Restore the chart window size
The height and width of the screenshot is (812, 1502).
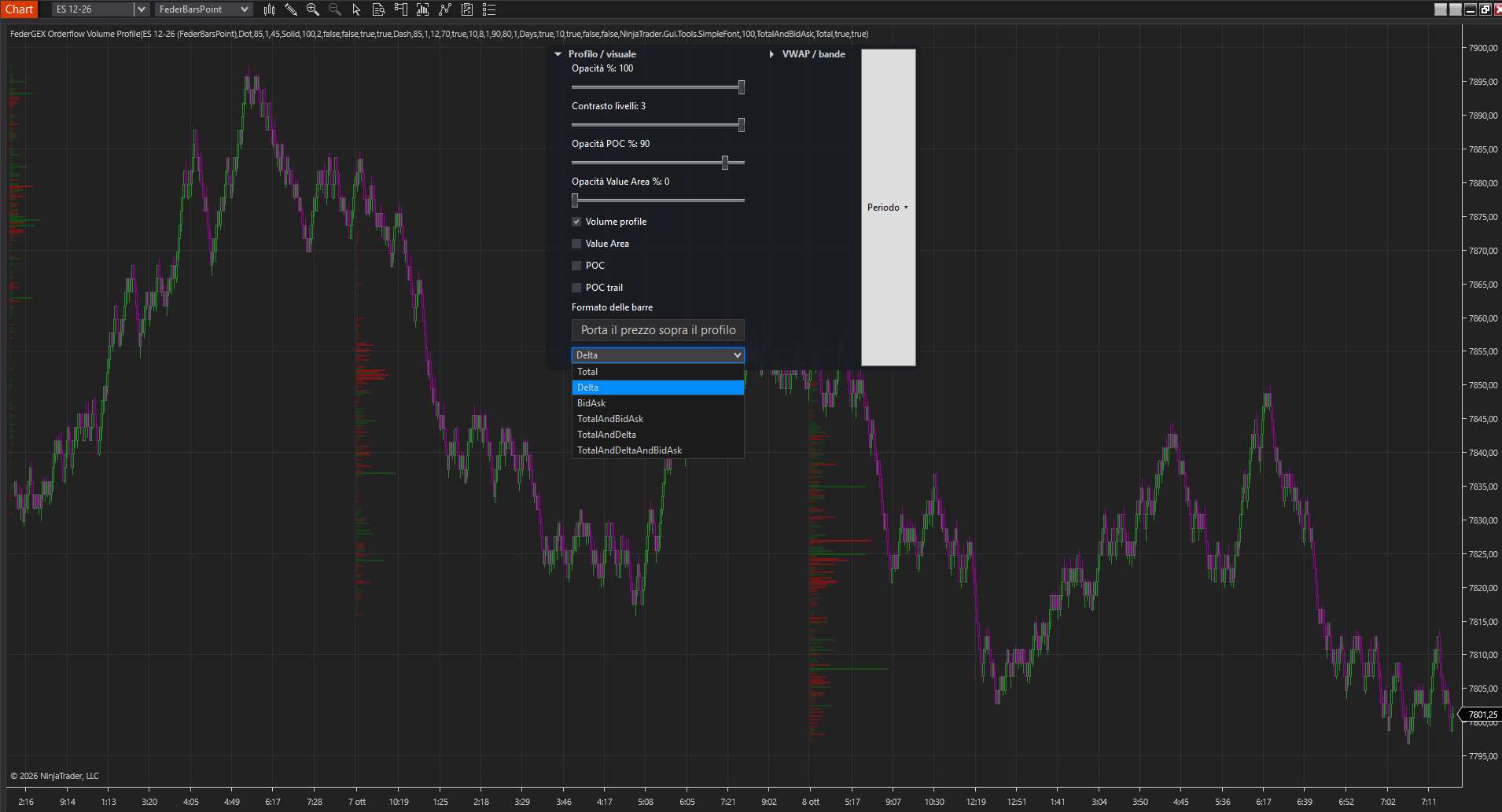click(x=1485, y=9)
